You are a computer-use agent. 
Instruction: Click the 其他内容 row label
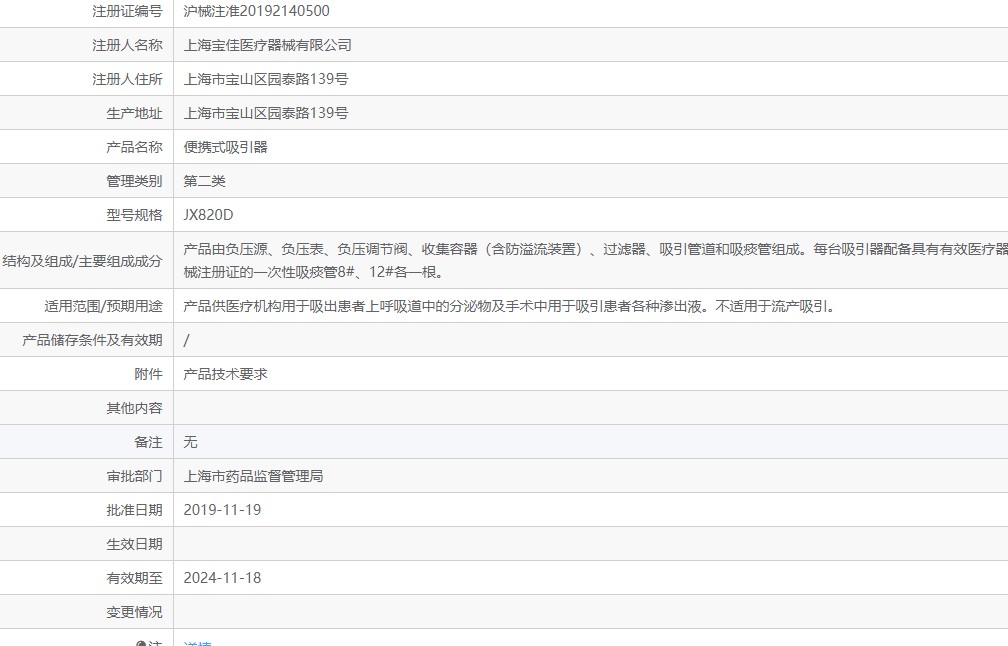coord(134,408)
